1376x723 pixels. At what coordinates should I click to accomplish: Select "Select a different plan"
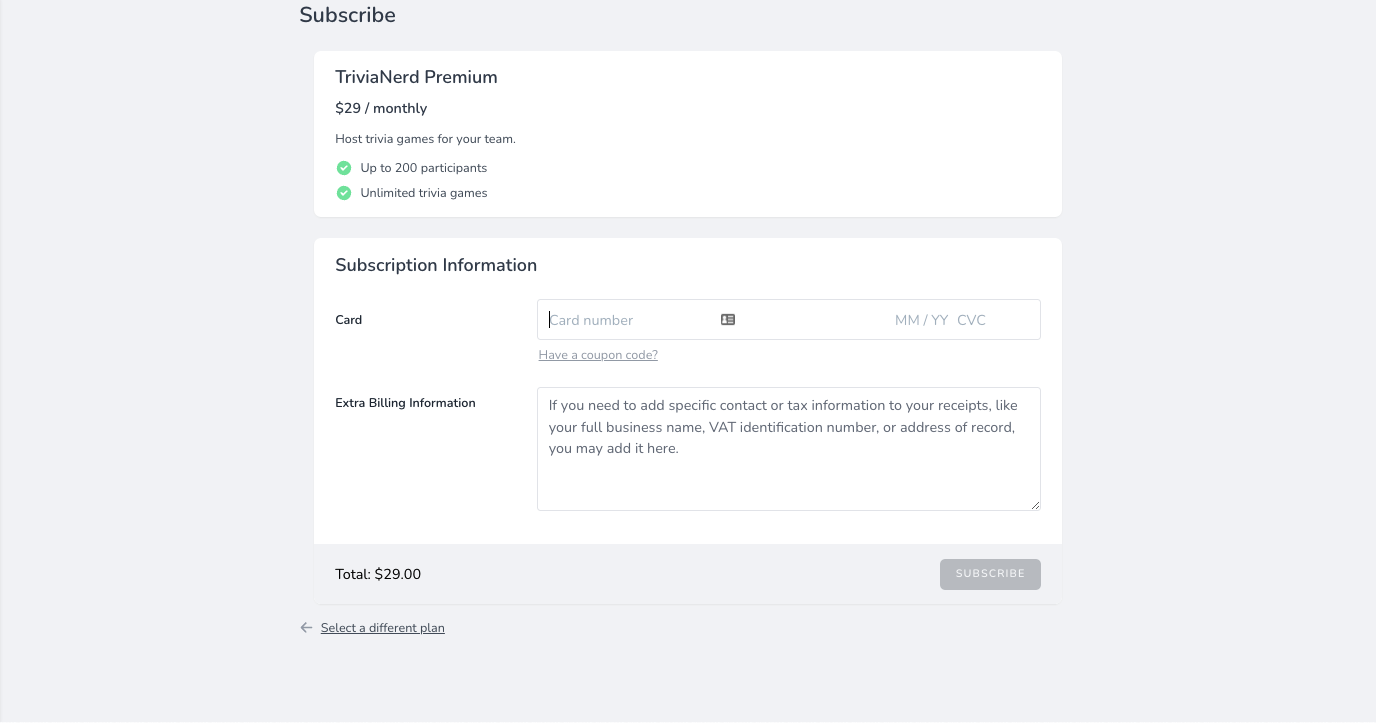[383, 627]
